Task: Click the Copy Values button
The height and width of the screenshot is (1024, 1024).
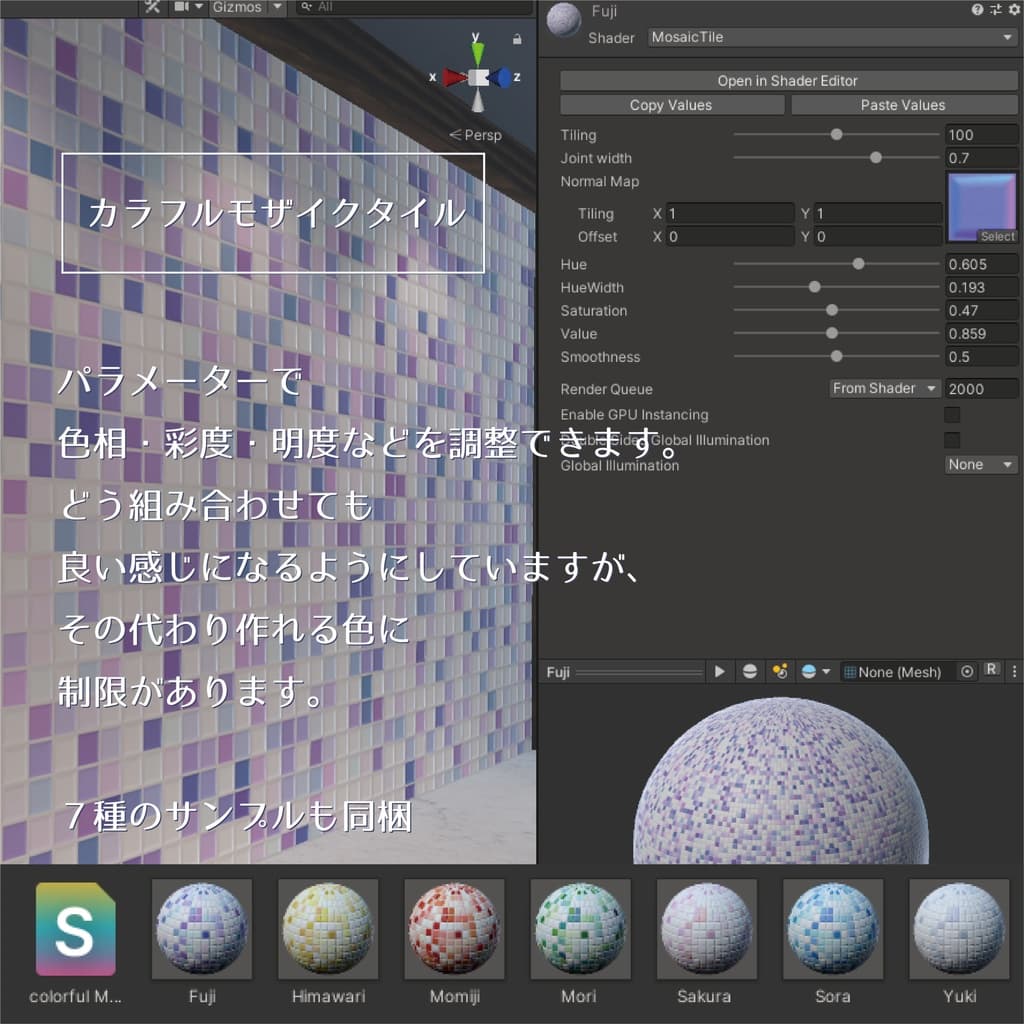Action: 672,105
